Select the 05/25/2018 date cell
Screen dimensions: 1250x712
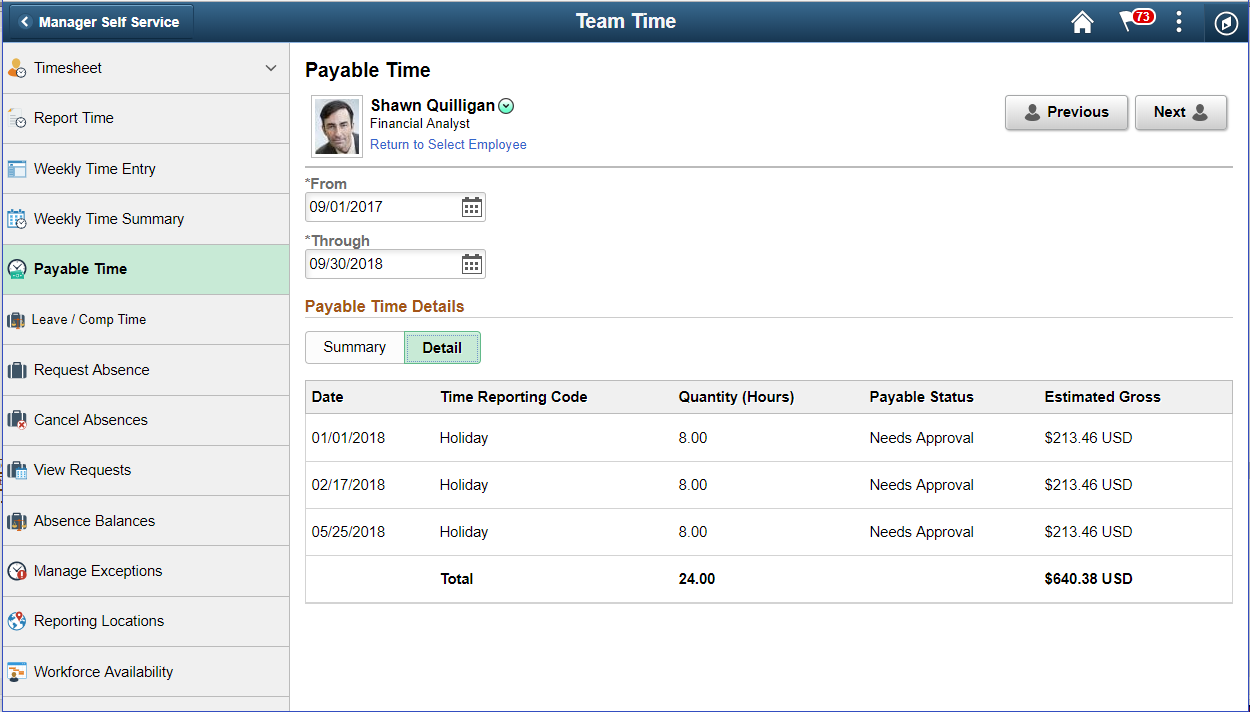[x=348, y=532]
